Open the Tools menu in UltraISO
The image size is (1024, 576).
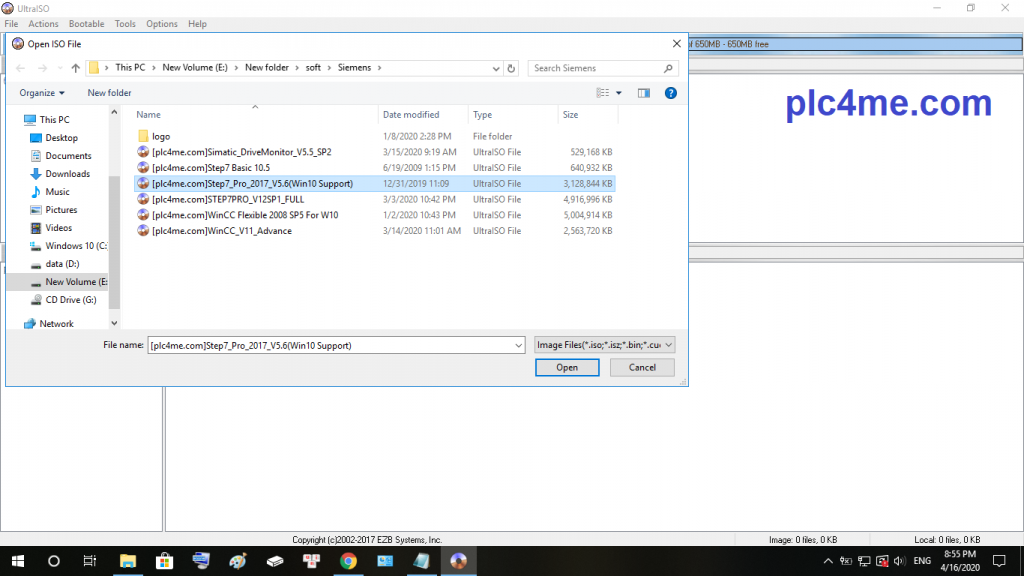pyautogui.click(x=125, y=24)
